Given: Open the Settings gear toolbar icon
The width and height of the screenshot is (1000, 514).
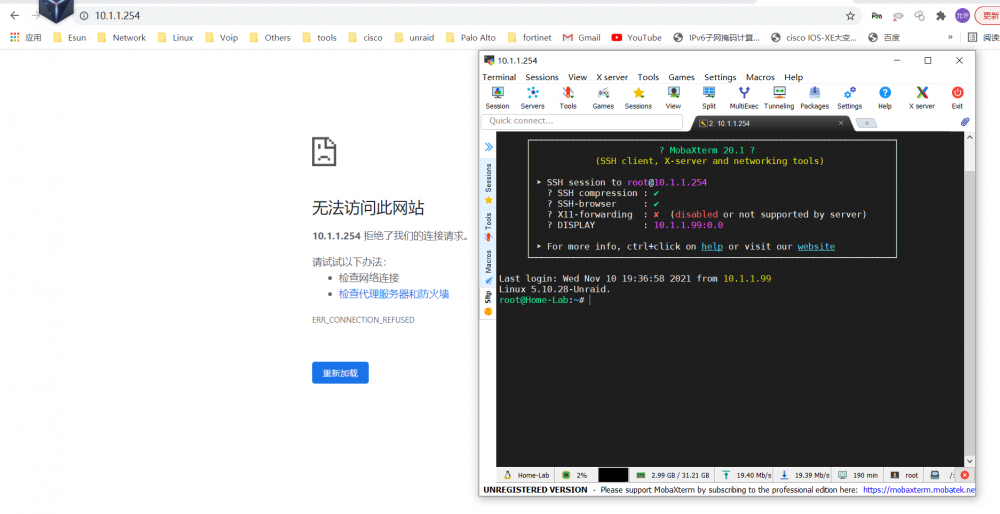Looking at the screenshot, I should pyautogui.click(x=849, y=98).
